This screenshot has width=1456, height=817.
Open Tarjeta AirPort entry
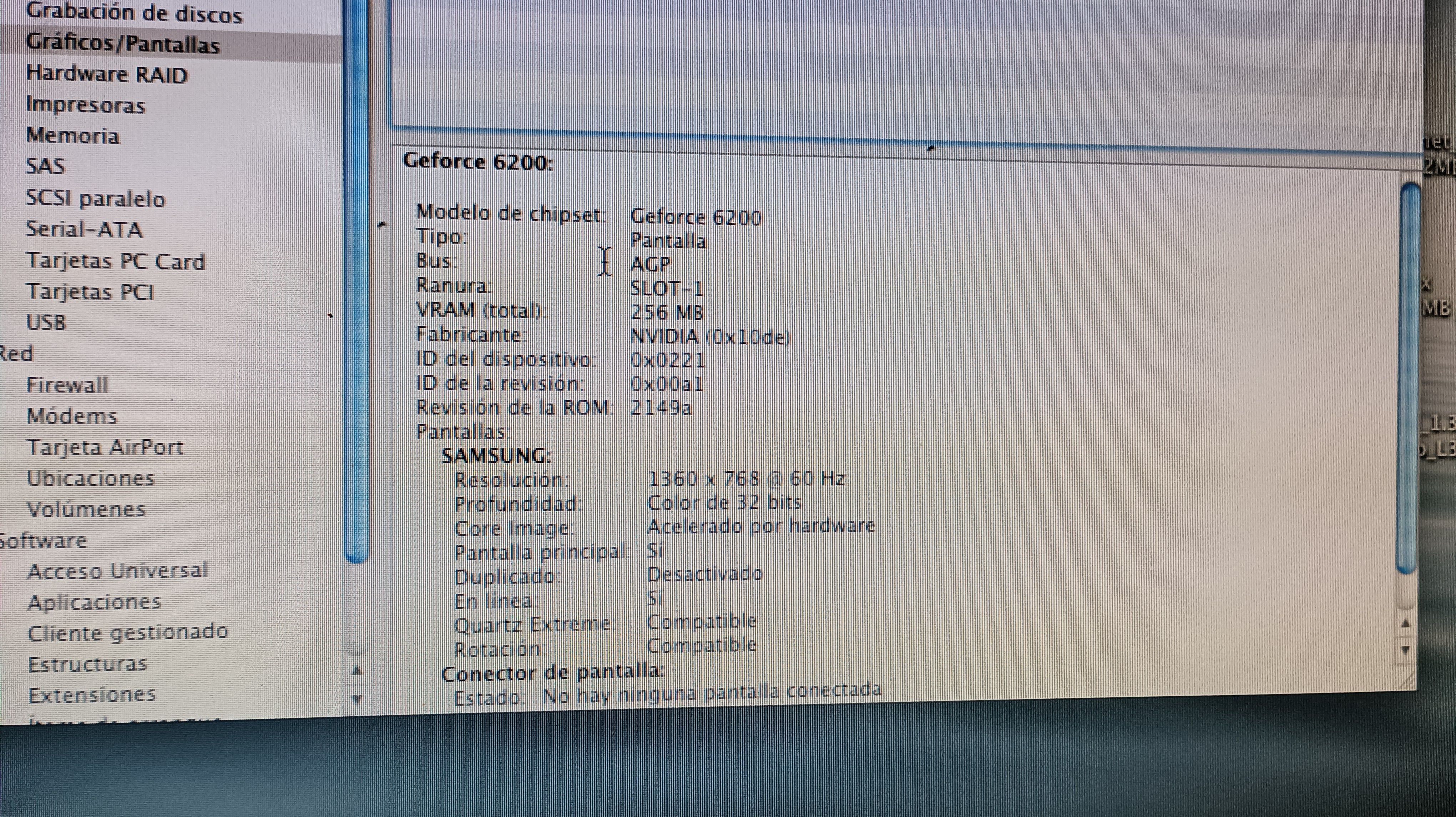tap(105, 447)
